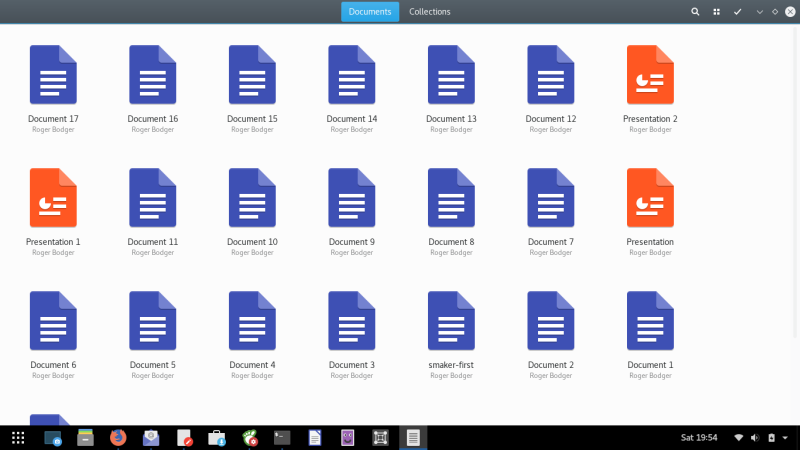This screenshot has width=800, height=450.
Task: Open Document 14 icon
Action: point(352,74)
